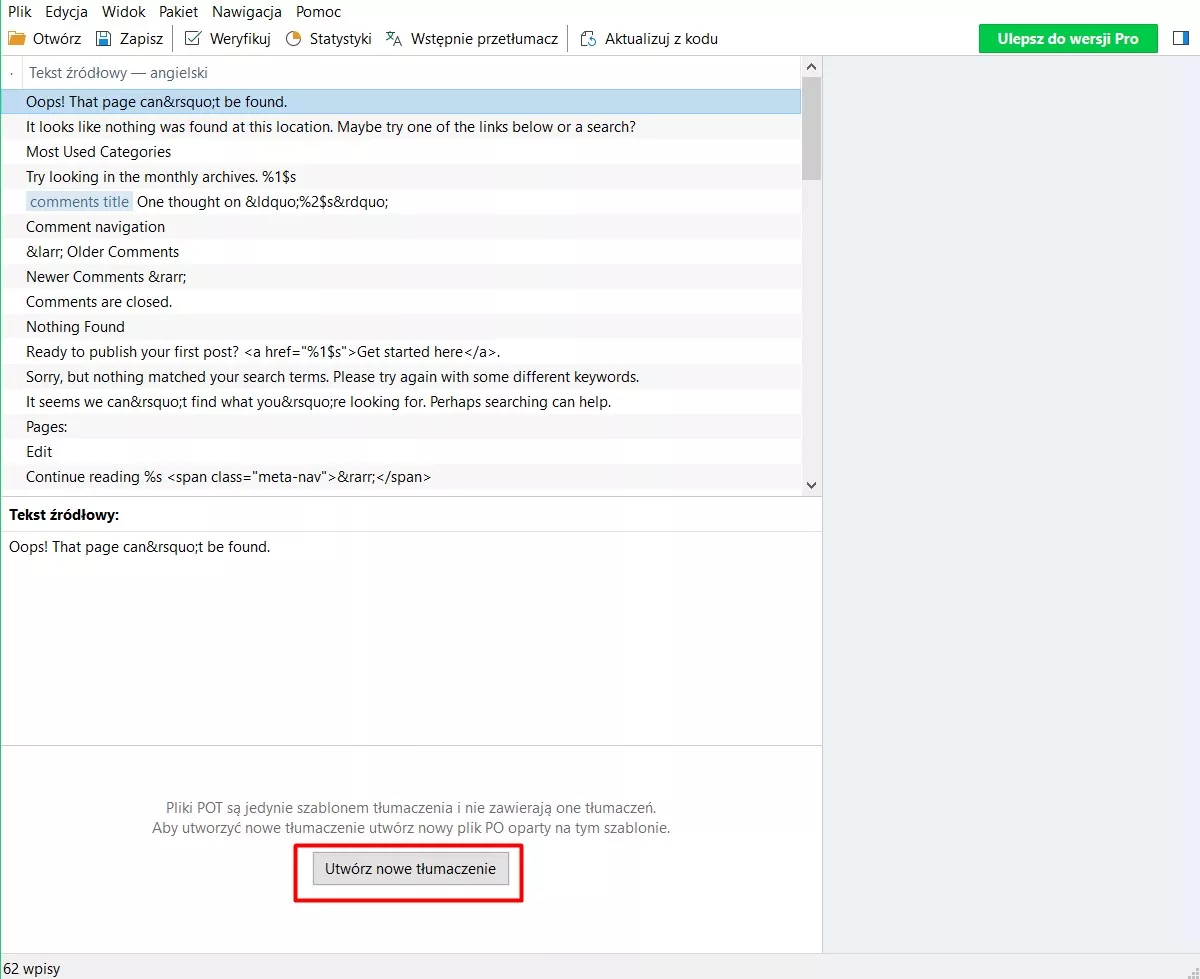Click the source text in the Tekst źródłowy pane
The height and width of the screenshot is (979, 1200).
(139, 547)
